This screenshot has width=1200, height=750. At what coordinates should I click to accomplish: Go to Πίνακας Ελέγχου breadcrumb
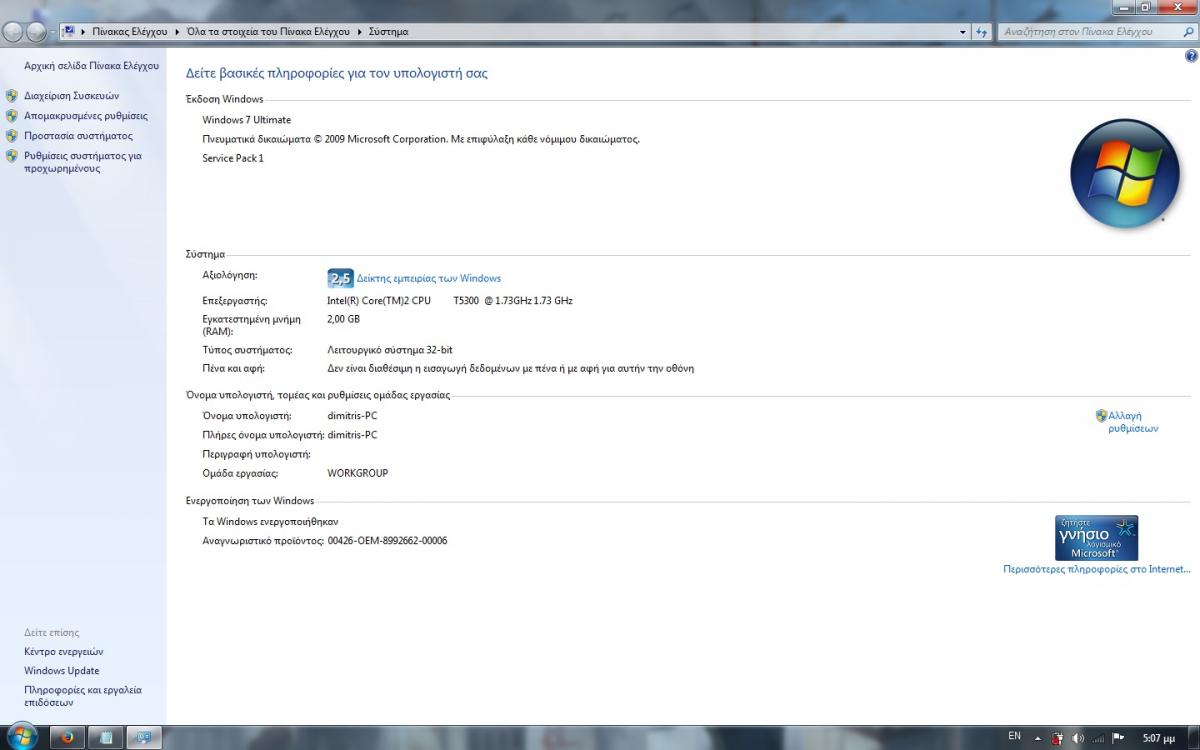[x=130, y=32]
